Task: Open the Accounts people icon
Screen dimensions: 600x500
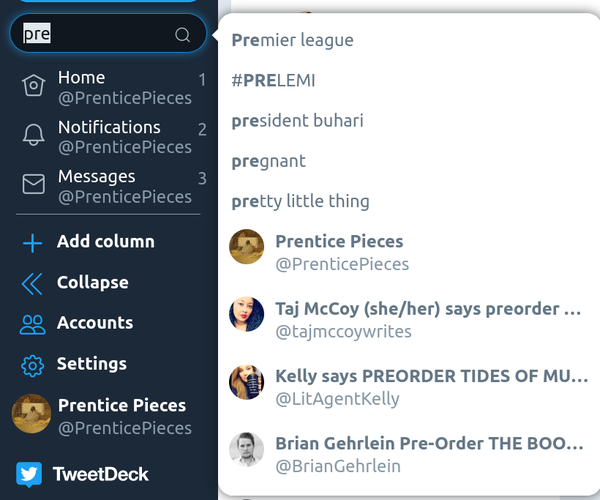Action: [x=33, y=325]
